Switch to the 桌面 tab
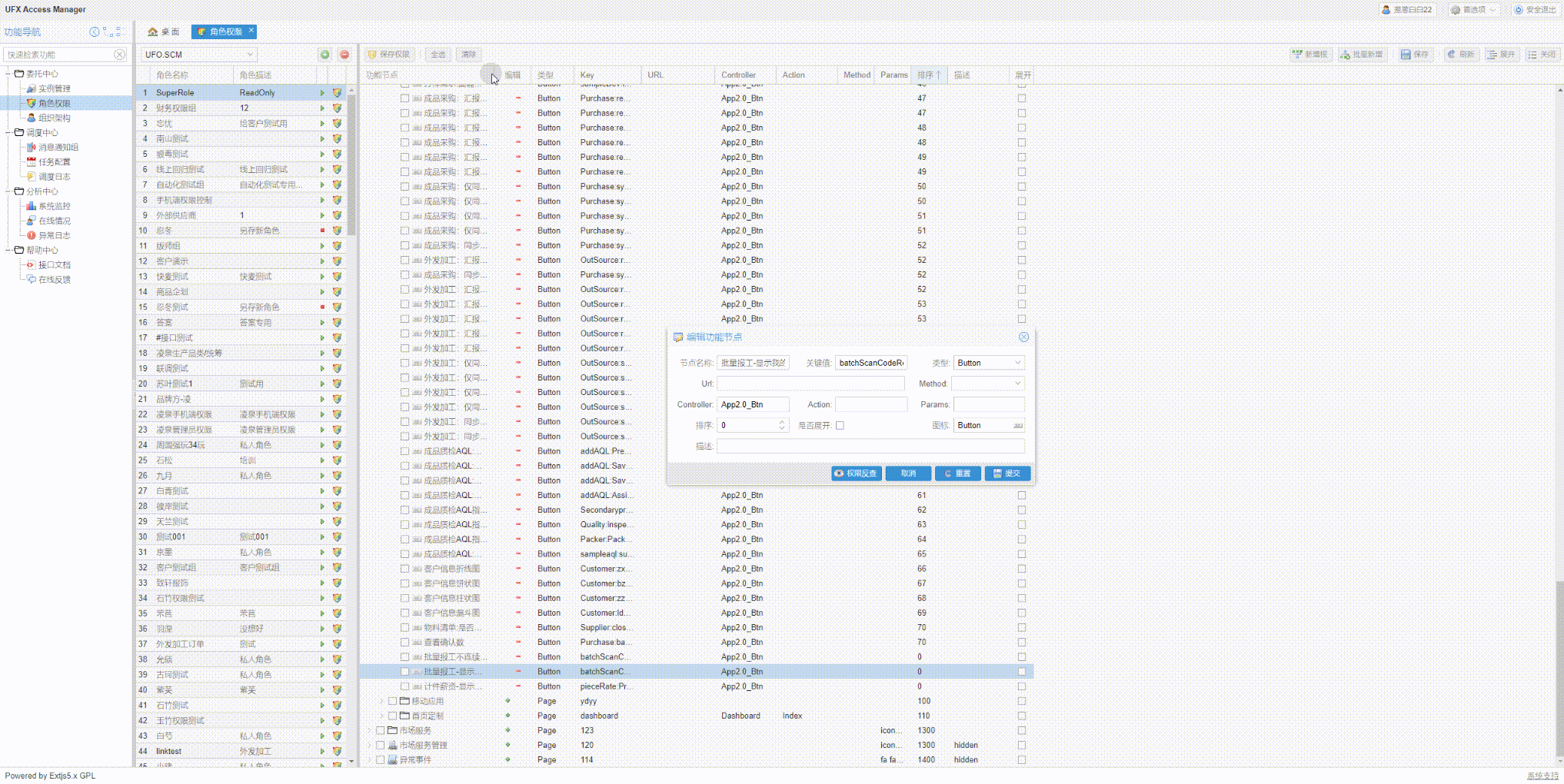 (x=163, y=32)
